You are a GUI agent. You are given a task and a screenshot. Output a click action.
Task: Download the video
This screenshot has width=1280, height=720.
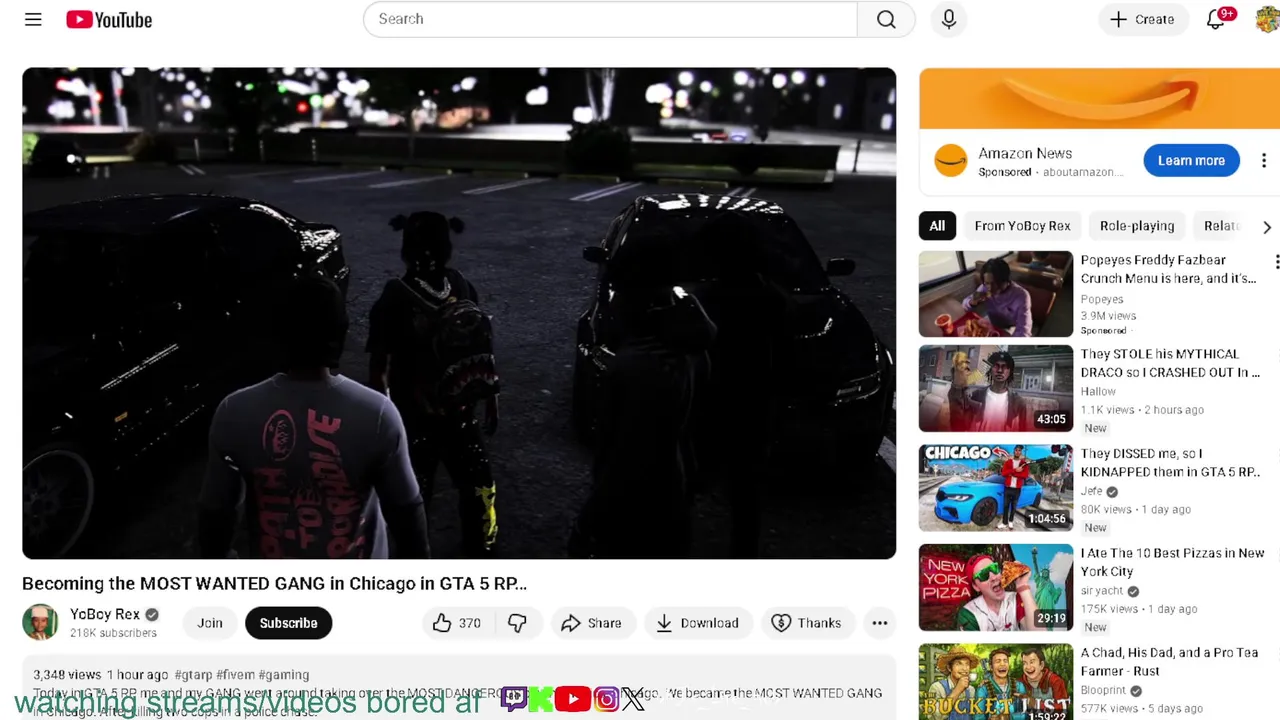(x=697, y=623)
